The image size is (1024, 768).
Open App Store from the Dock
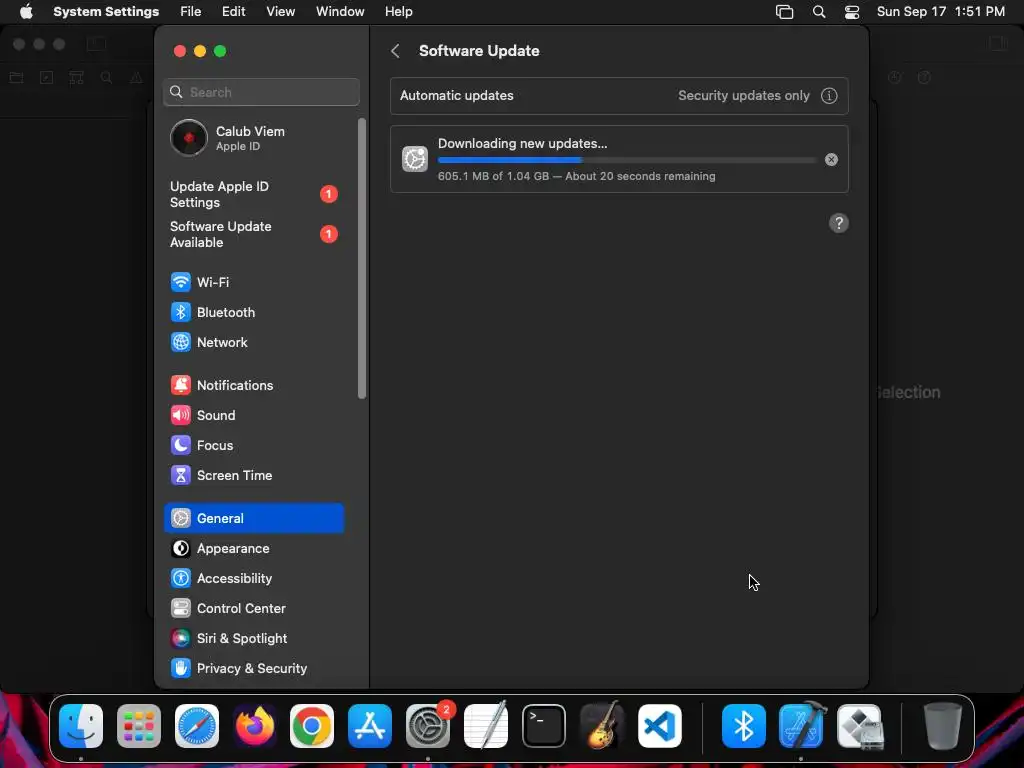coord(370,726)
